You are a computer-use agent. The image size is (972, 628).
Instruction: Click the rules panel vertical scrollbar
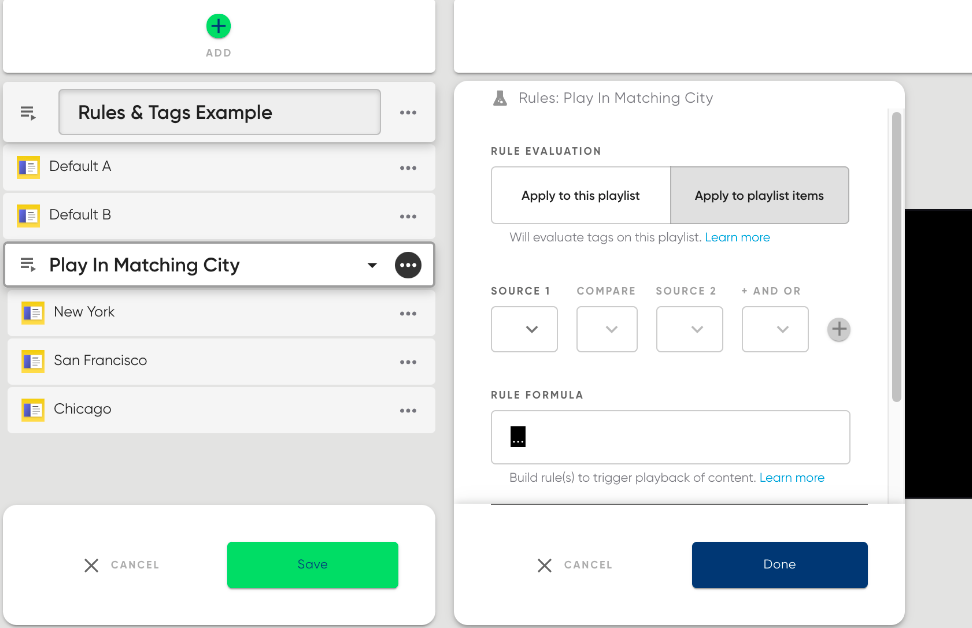(896, 257)
